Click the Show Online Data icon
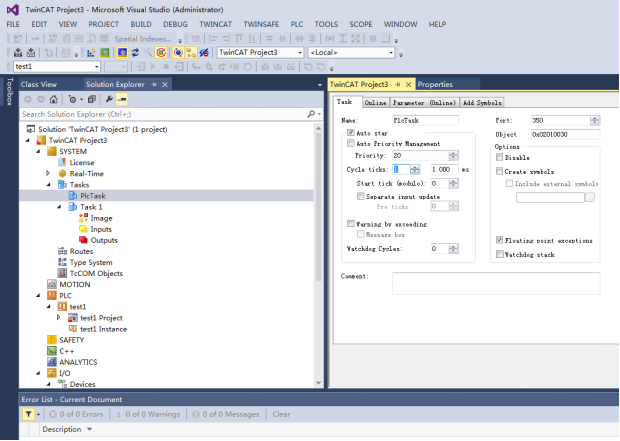This screenshot has height=441, width=620. click(178, 53)
